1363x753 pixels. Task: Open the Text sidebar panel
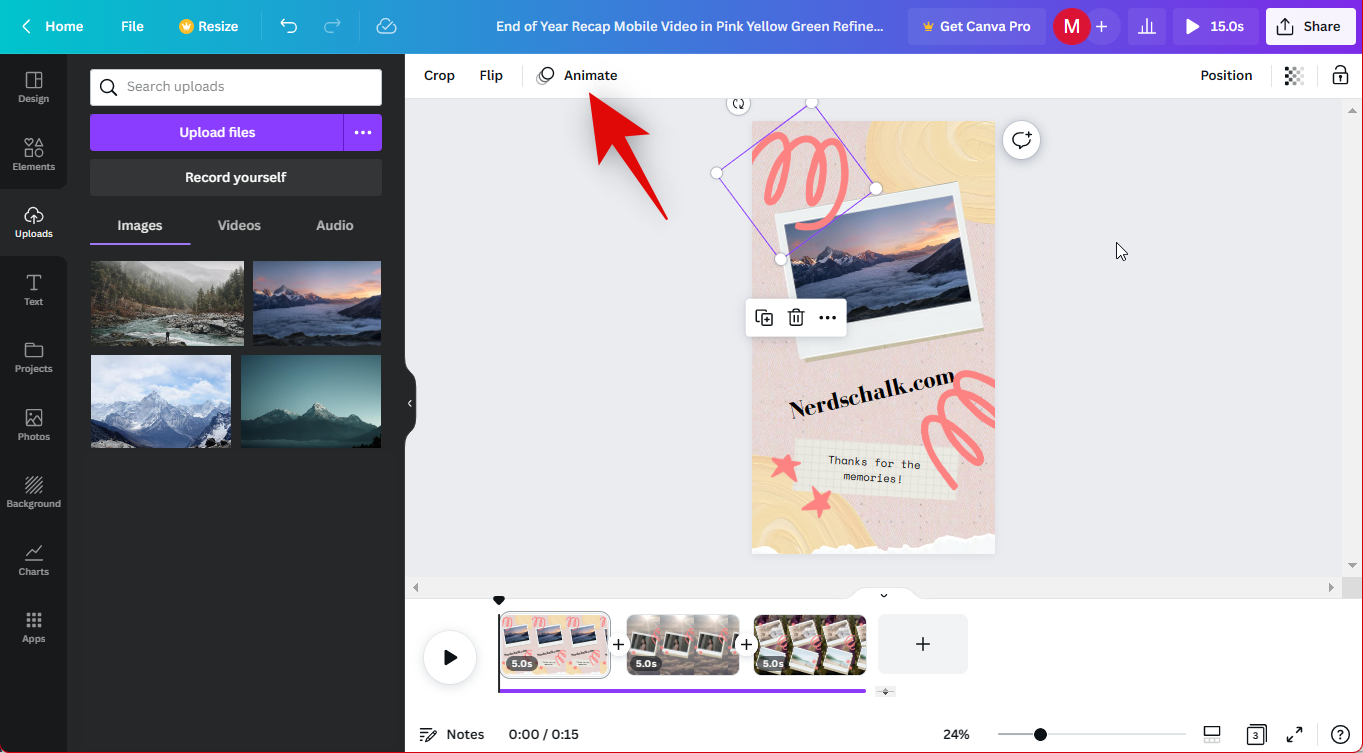pyautogui.click(x=33, y=290)
